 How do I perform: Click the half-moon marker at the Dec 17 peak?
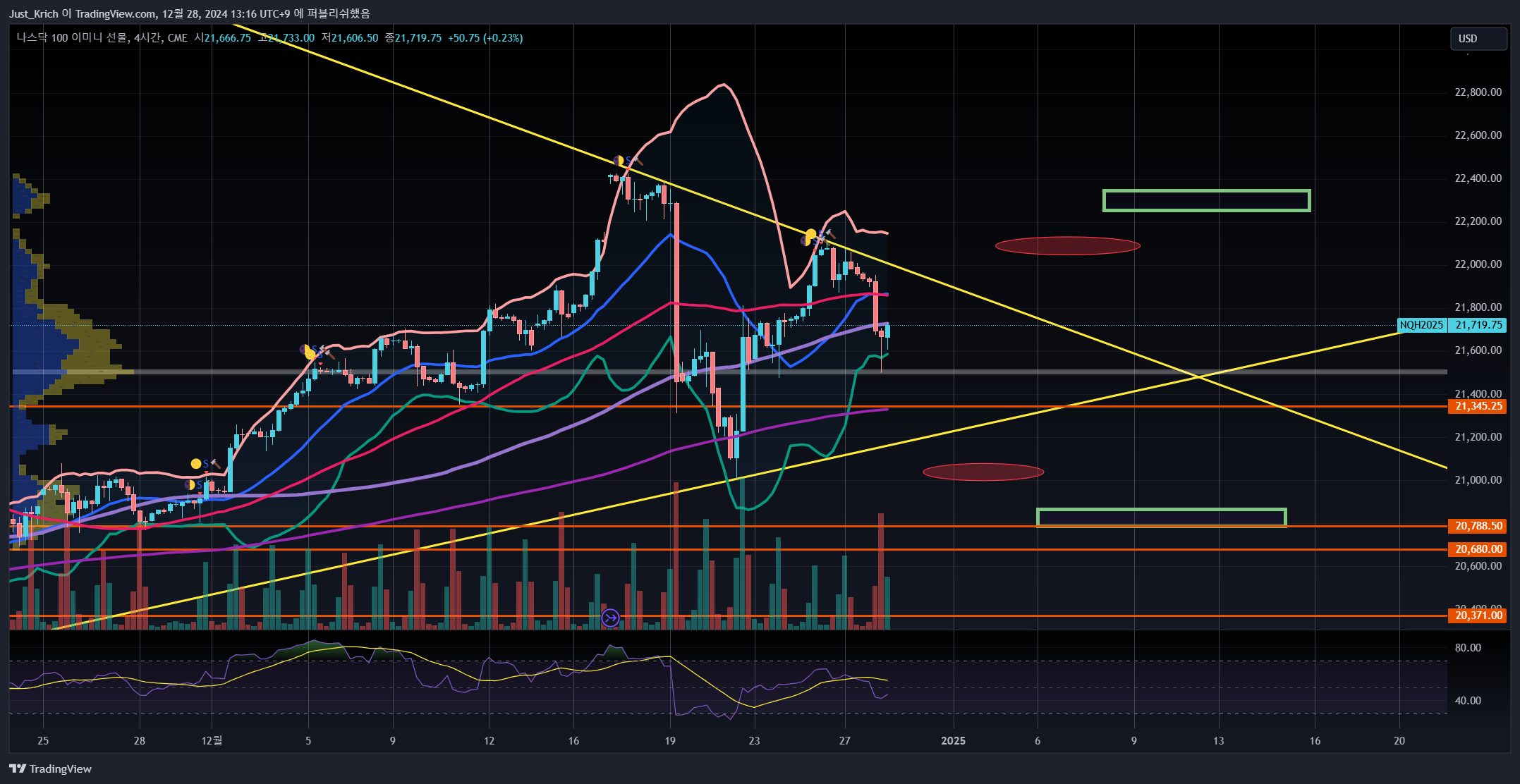[618, 161]
